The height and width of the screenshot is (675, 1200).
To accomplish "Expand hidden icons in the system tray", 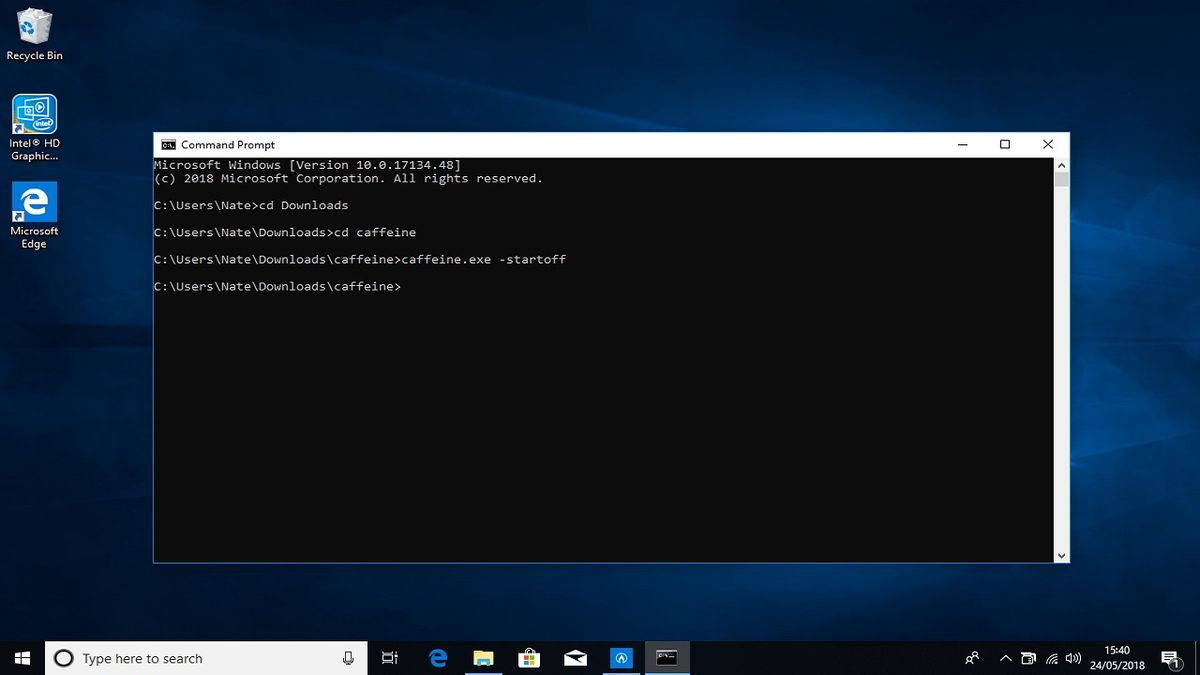I will pyautogui.click(x=1006, y=658).
